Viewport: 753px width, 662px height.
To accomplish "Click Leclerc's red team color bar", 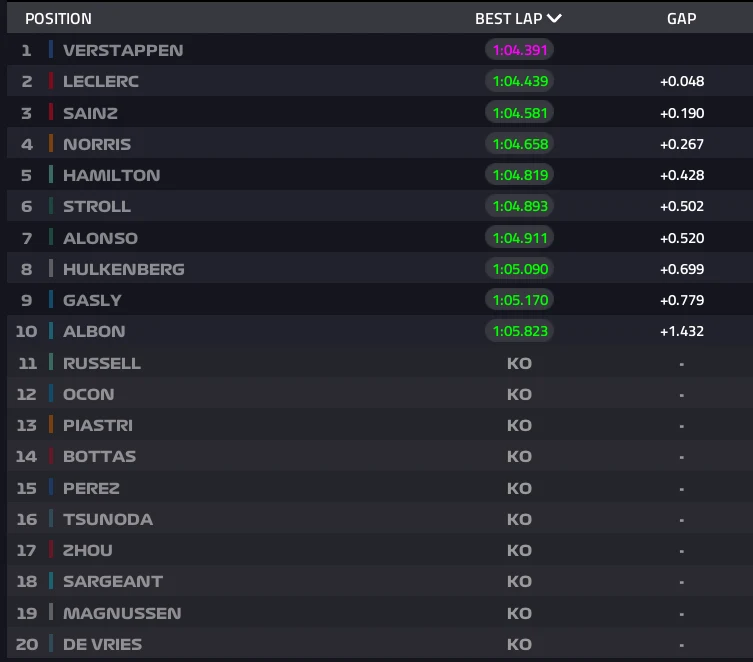I will tap(51, 81).
